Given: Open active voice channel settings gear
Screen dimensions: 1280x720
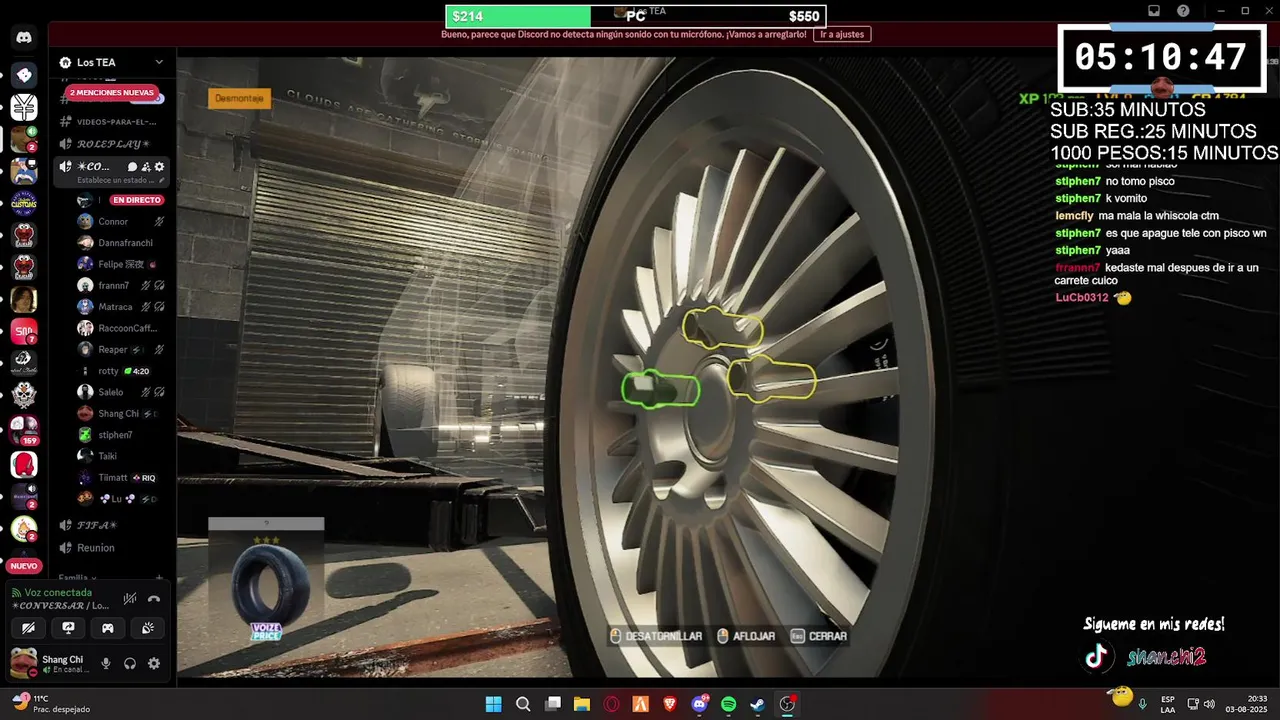Looking at the screenshot, I should 159,167.
